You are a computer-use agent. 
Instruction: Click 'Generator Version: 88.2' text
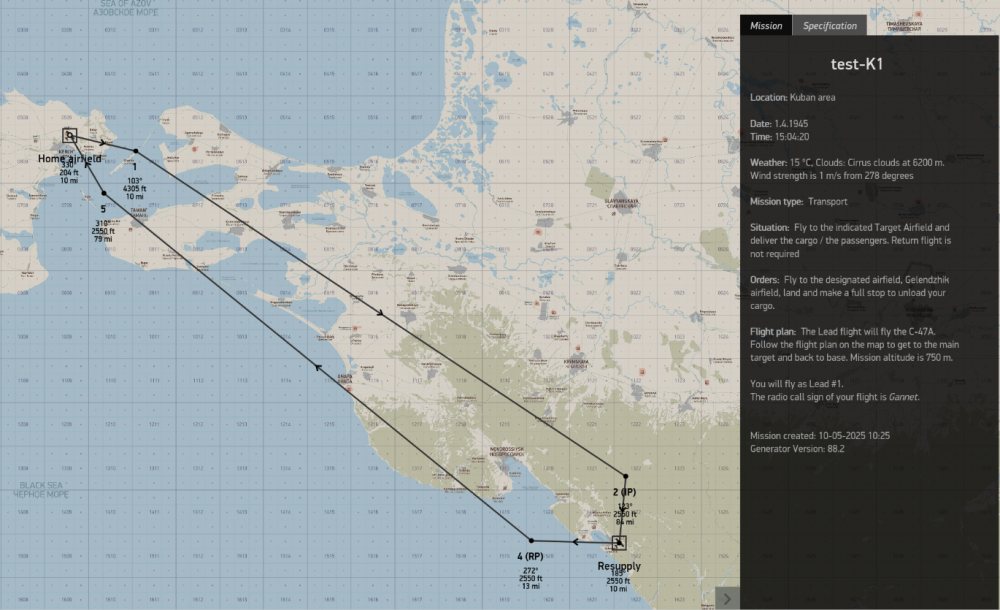point(797,449)
